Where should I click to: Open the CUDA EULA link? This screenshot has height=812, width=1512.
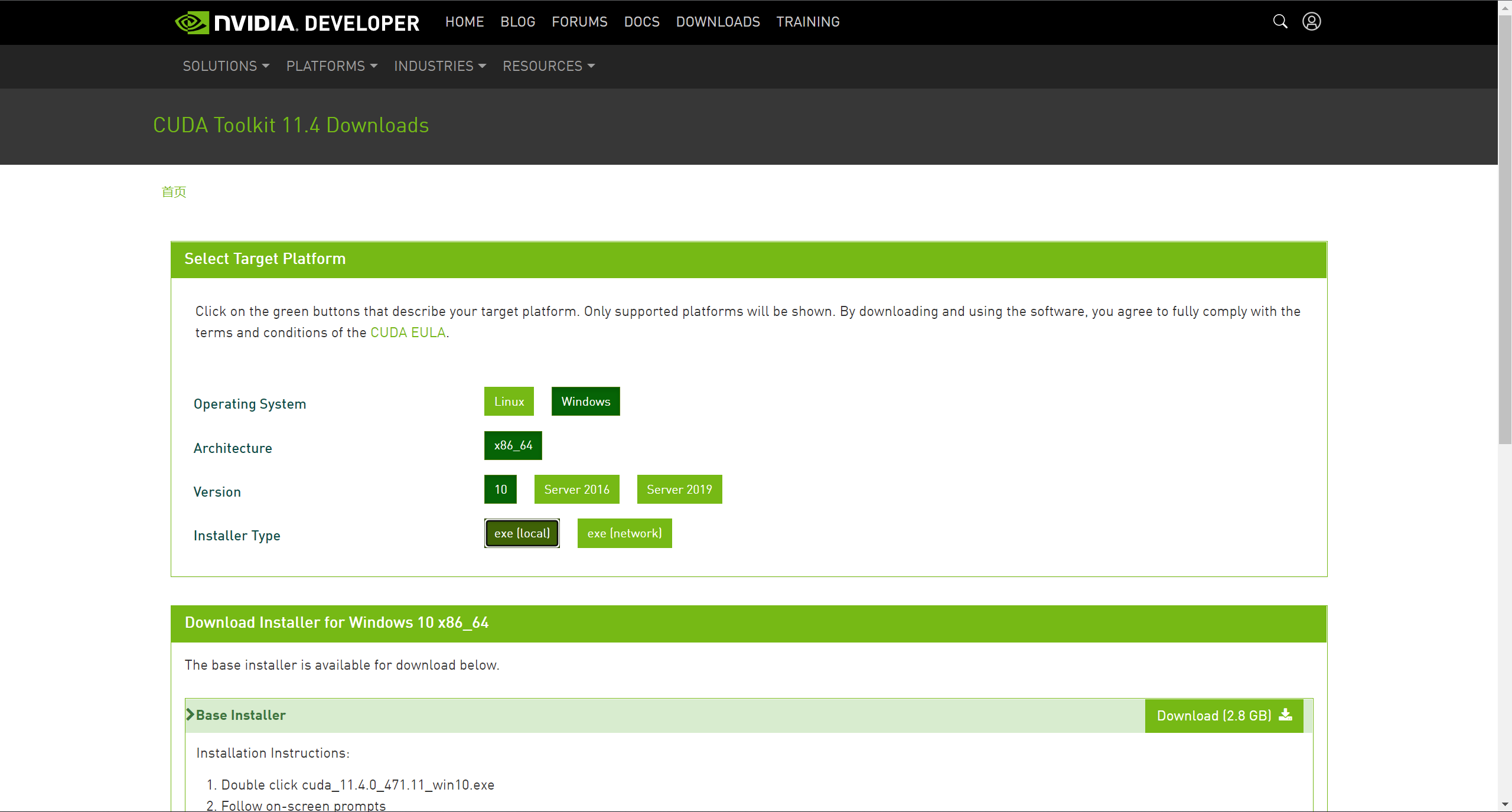(x=408, y=332)
